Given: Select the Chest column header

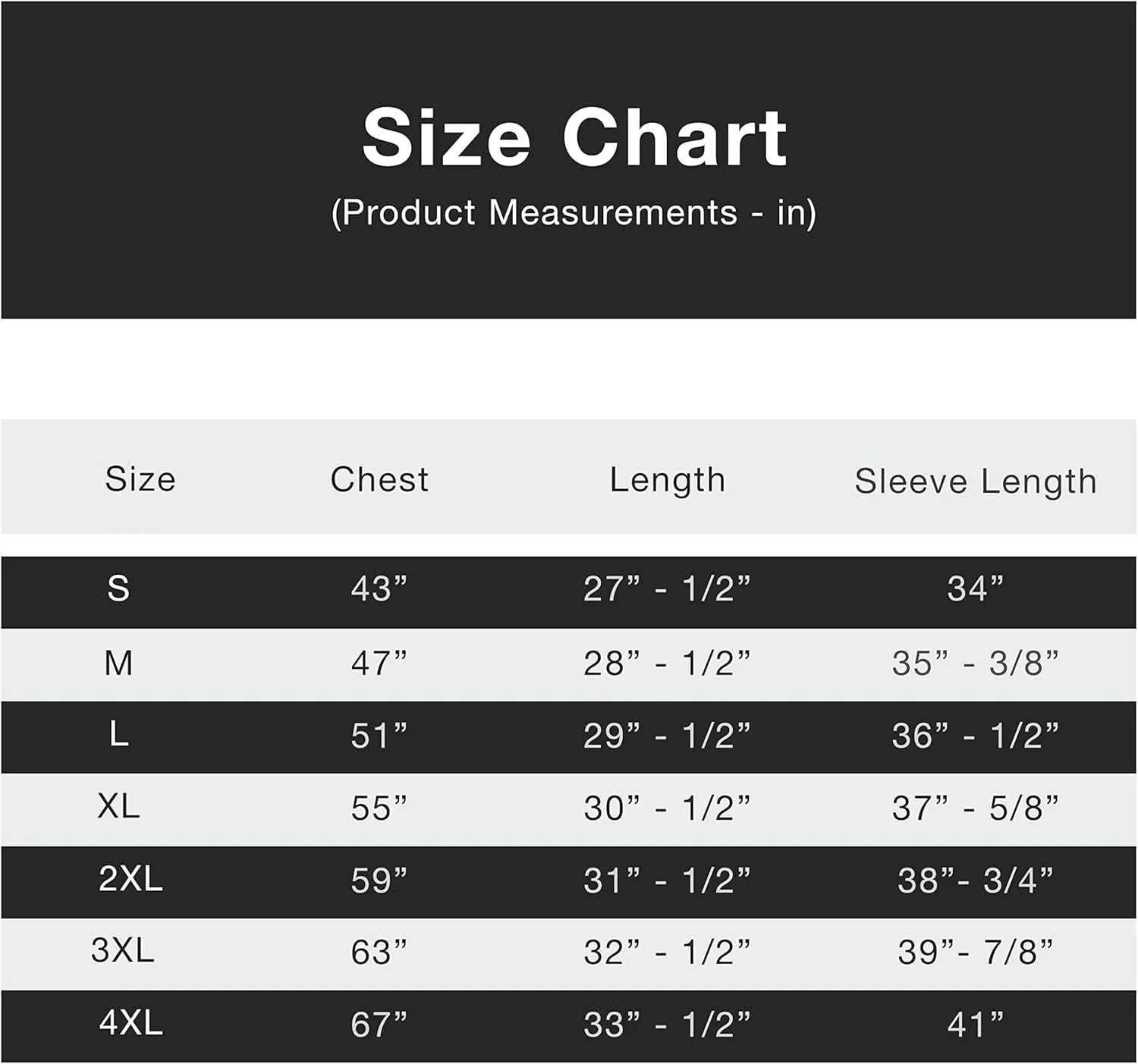Looking at the screenshot, I should 379,480.
